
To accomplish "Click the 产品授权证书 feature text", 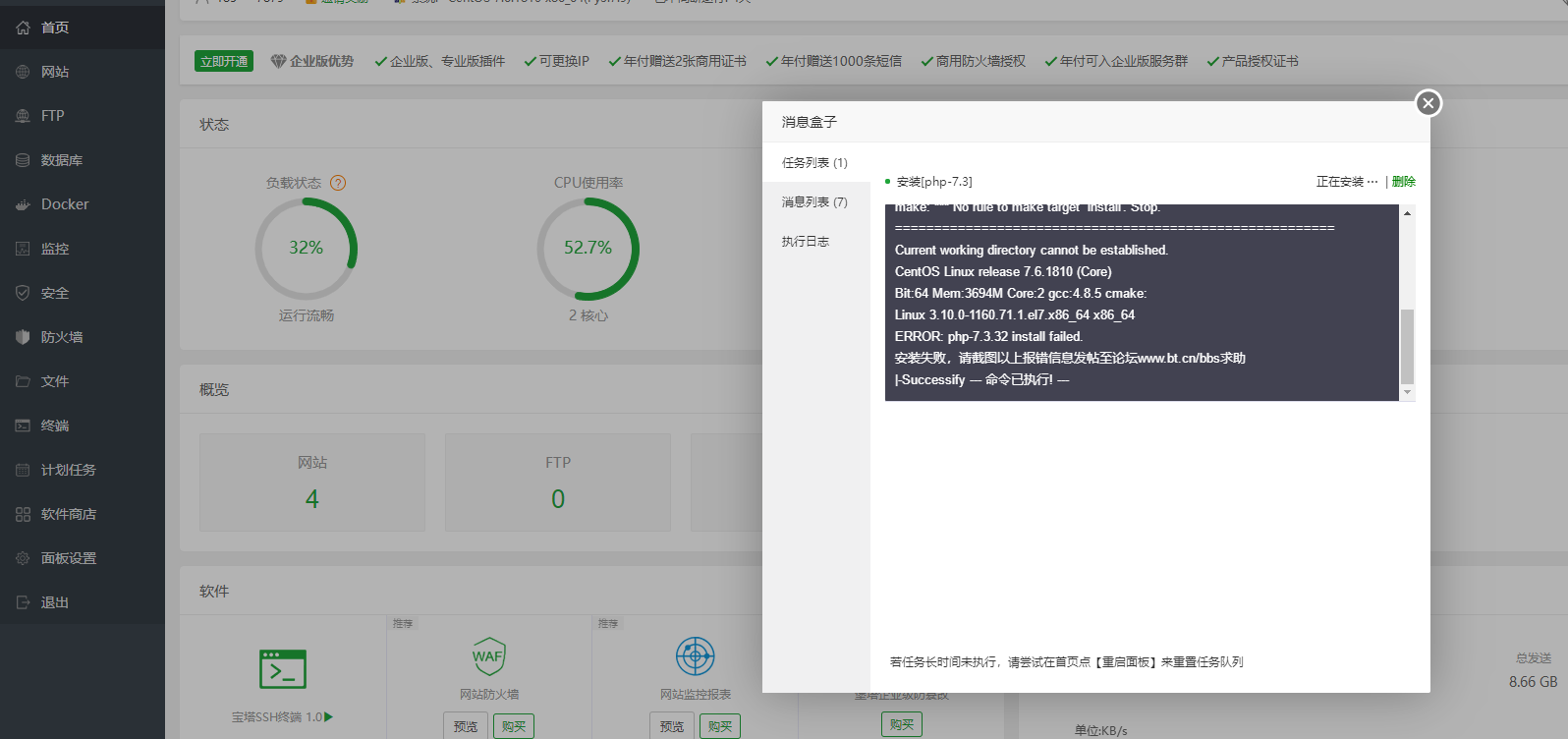I will (1260, 61).
